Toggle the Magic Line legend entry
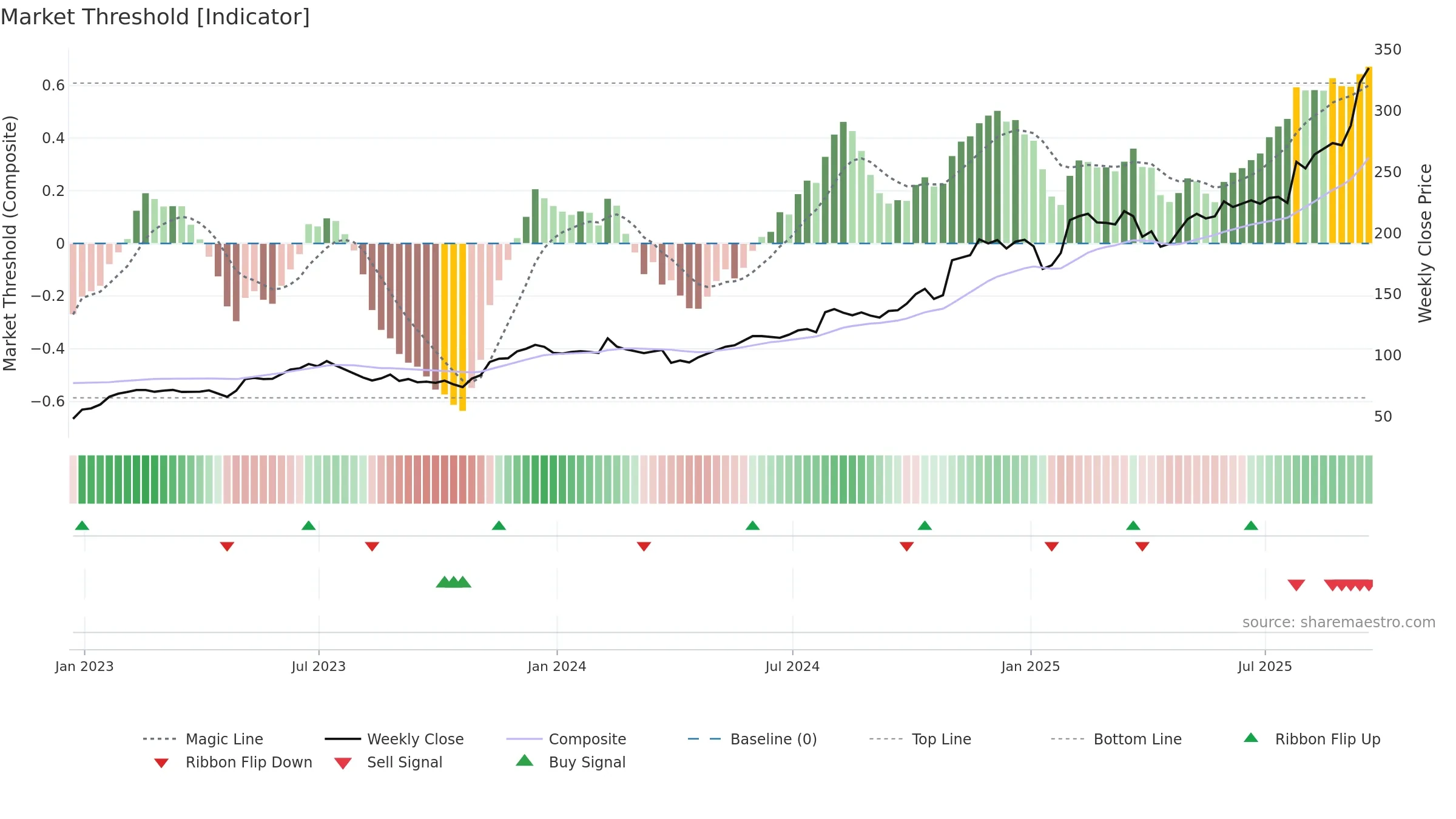The height and width of the screenshot is (819, 1456). coord(203,739)
